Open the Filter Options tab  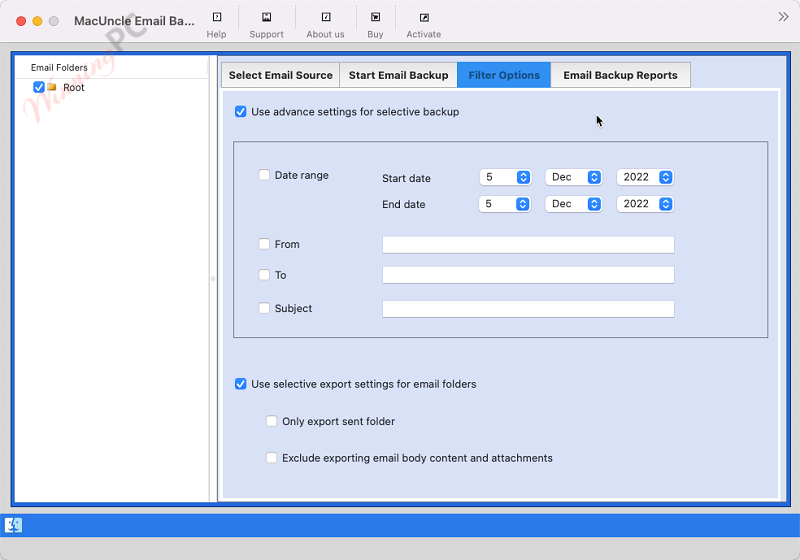tap(504, 75)
